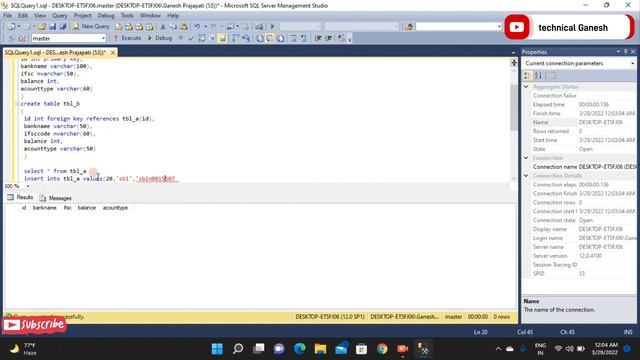Open the Tools menu
The width and height of the screenshot is (640, 360).
click(127, 16)
